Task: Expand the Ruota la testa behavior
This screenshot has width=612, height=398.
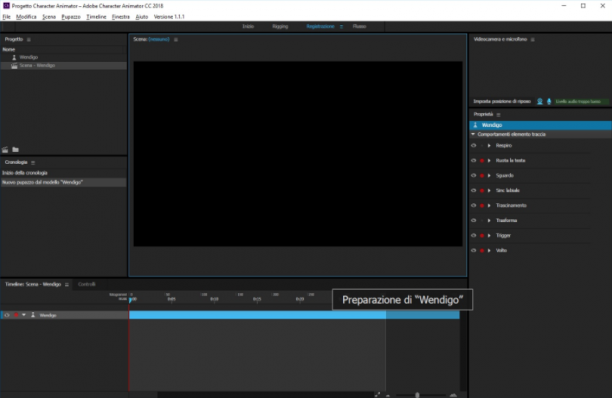Action: (x=489, y=160)
